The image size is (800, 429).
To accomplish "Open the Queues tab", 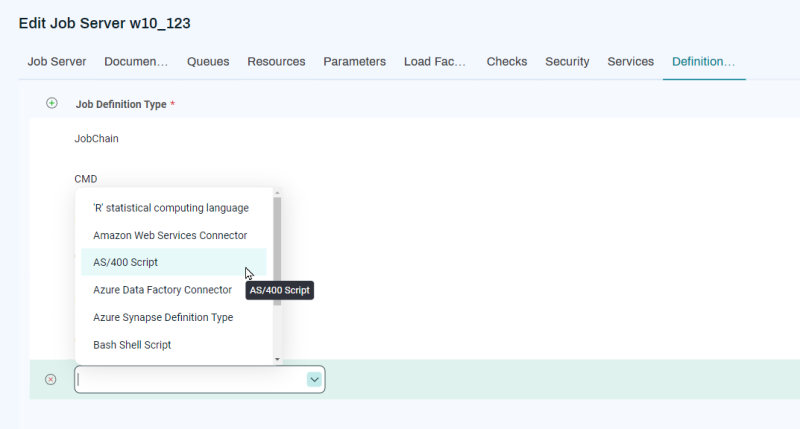I will (208, 62).
